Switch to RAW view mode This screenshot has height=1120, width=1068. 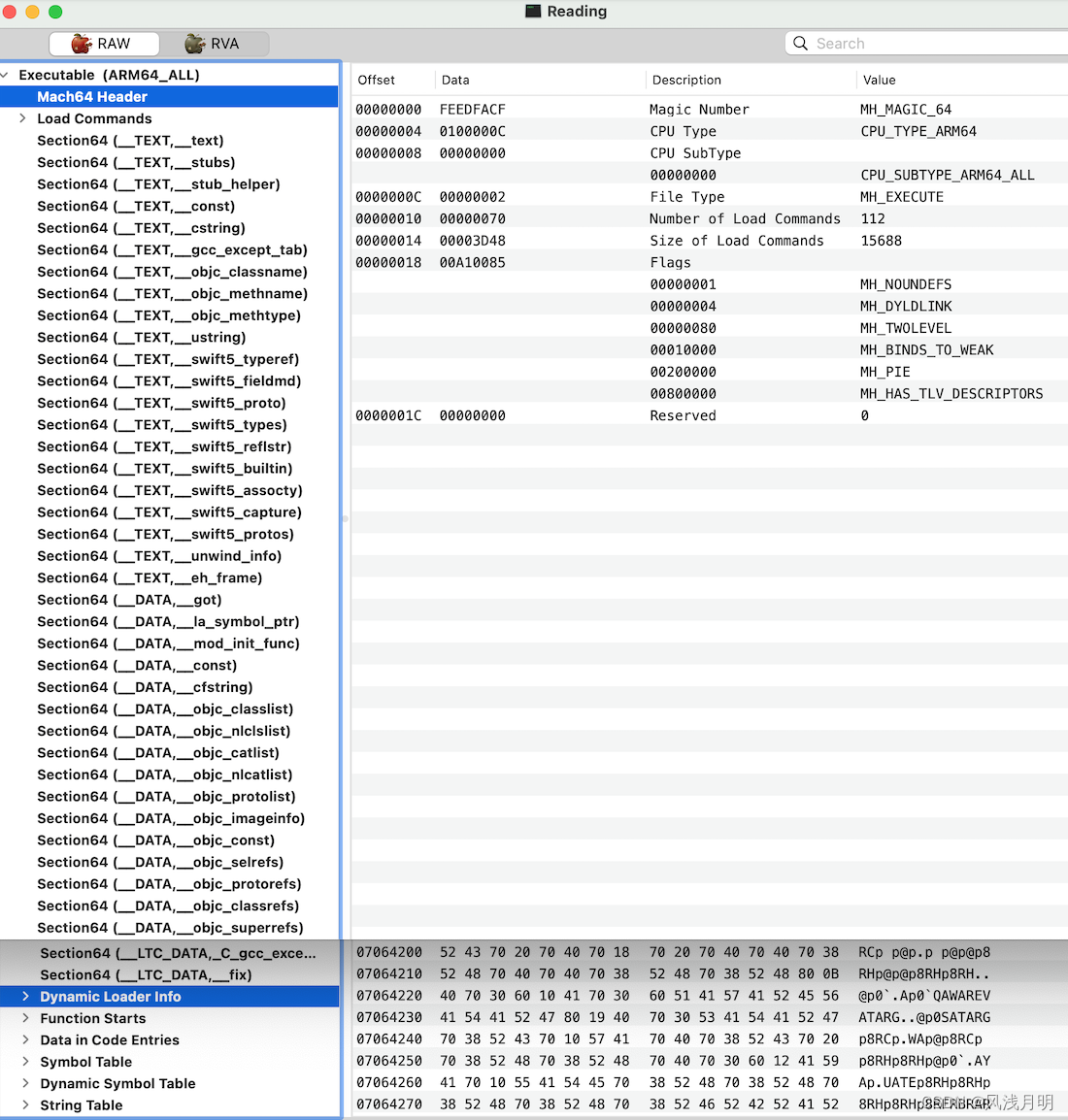[104, 44]
